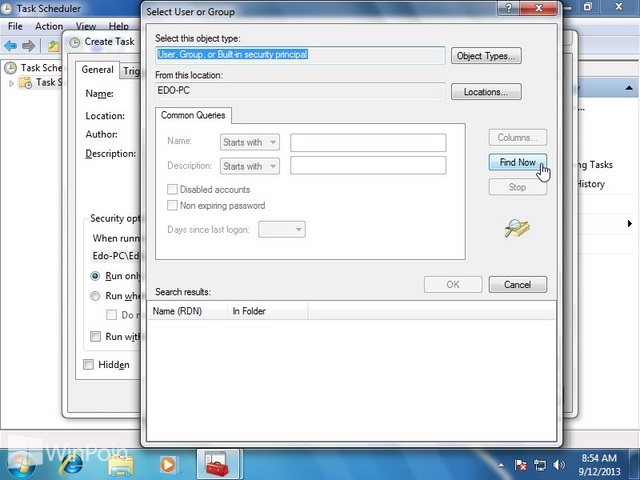Focus the Name query text field
Image resolution: width=640 pixels, height=480 pixels.
(x=368, y=142)
